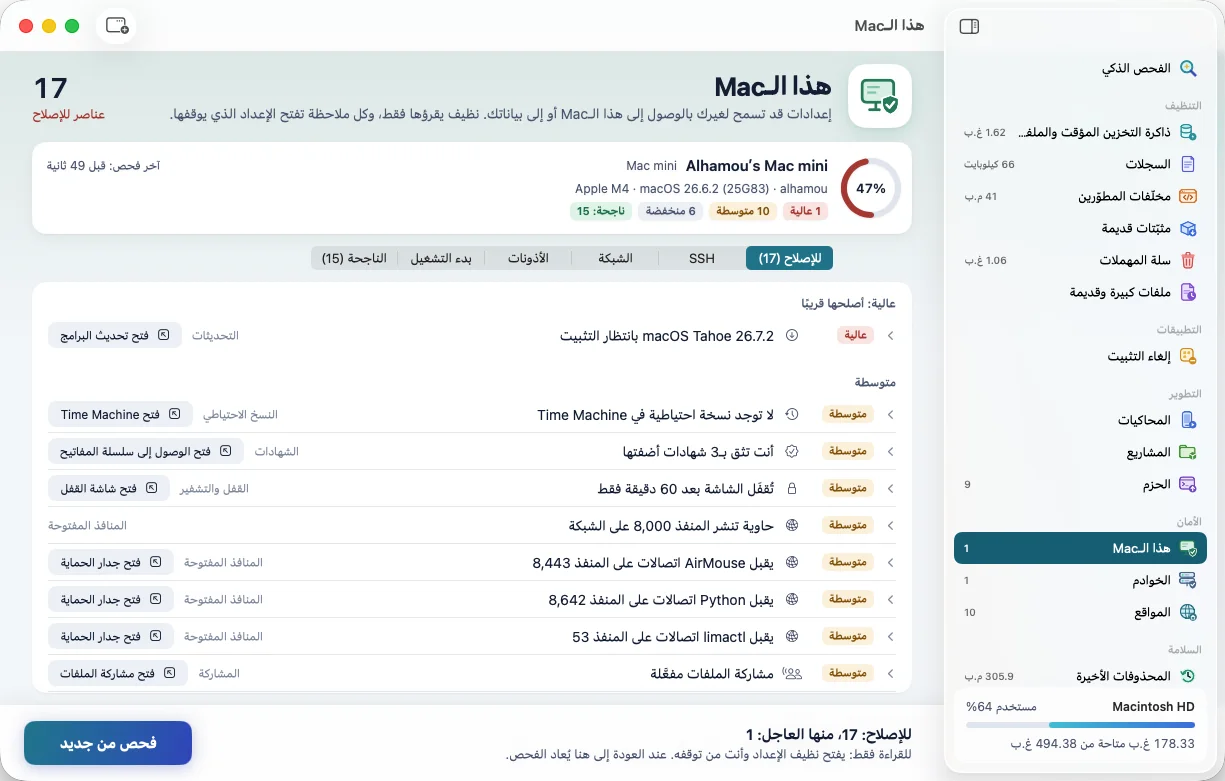The height and width of the screenshot is (781, 1225).
Task: Click the فحص من جديد rescan button
Action: point(108,743)
